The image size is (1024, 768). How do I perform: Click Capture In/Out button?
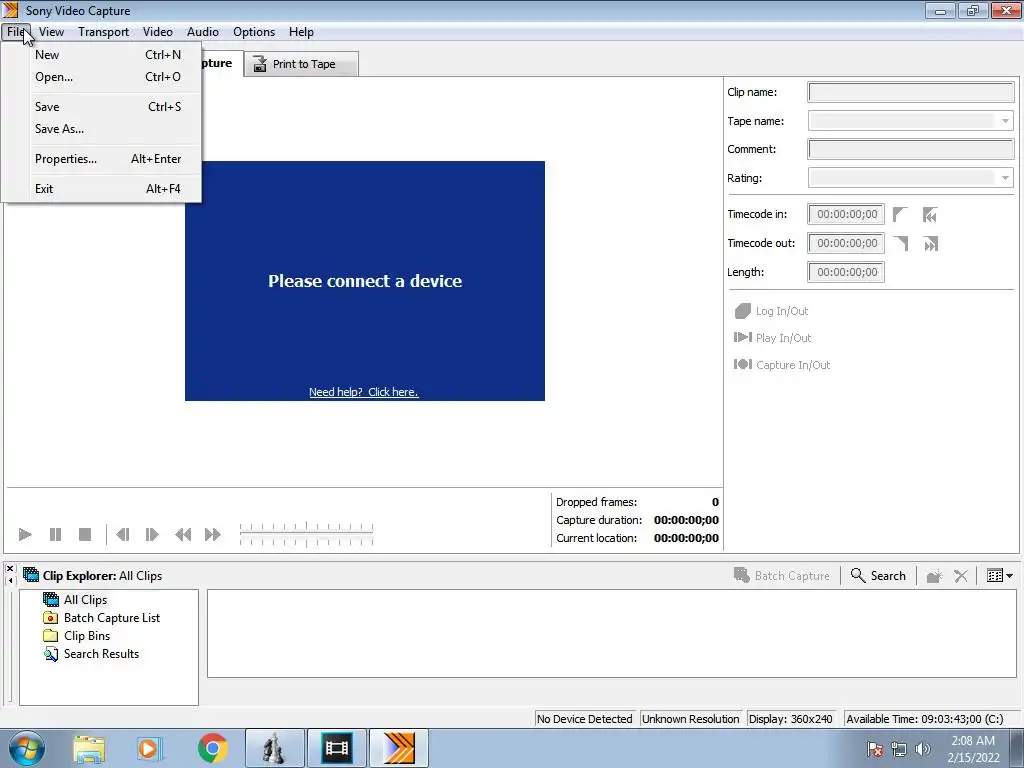tap(782, 365)
